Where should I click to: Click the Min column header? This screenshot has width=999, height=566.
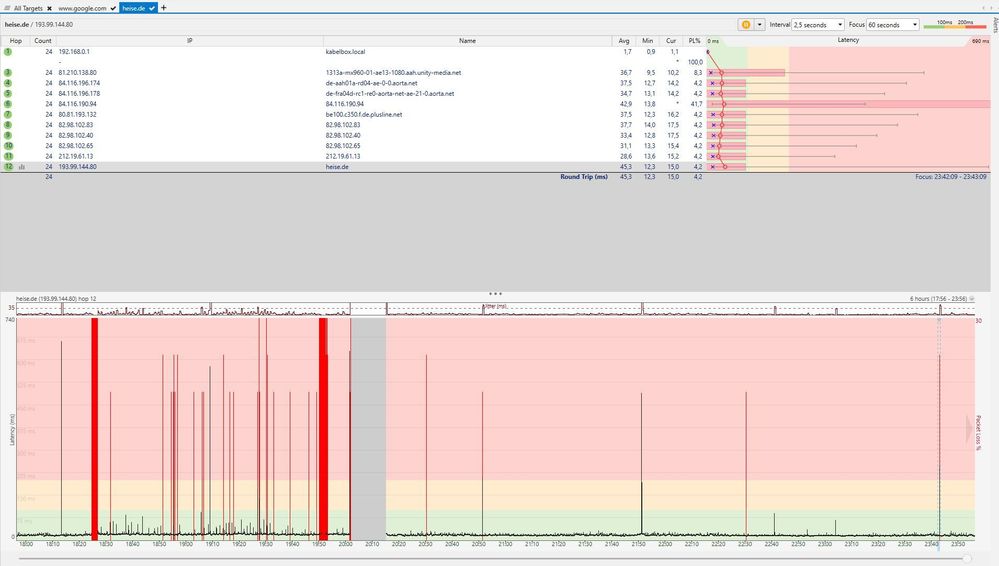(647, 40)
